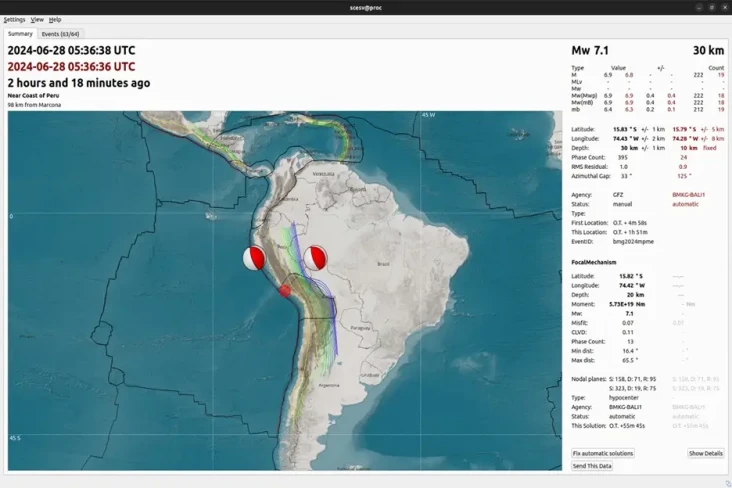The height and width of the screenshot is (488, 732).
Task: Click the '2 hours and 18 minutes ago' text
Action: [x=79, y=83]
